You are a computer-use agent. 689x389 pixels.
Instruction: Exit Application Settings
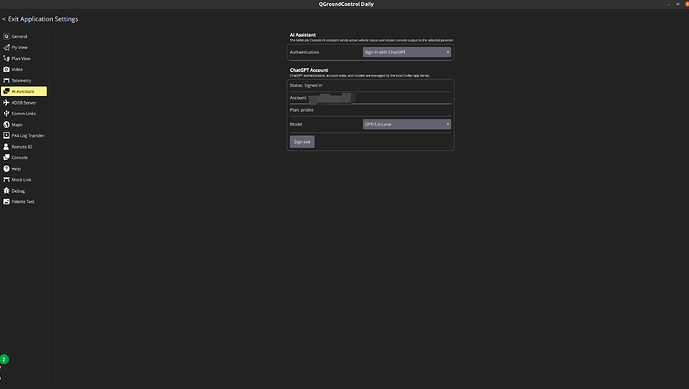coord(40,19)
